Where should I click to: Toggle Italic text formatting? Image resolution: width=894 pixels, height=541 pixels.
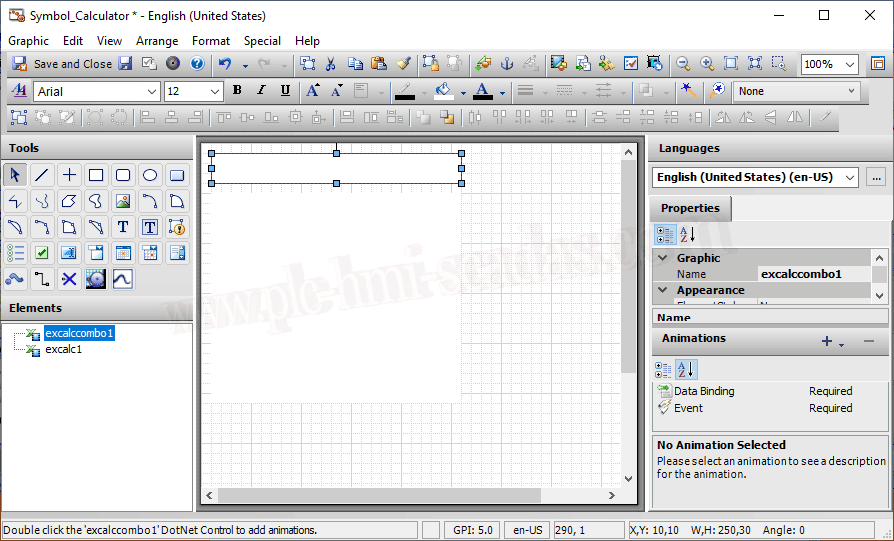261,91
